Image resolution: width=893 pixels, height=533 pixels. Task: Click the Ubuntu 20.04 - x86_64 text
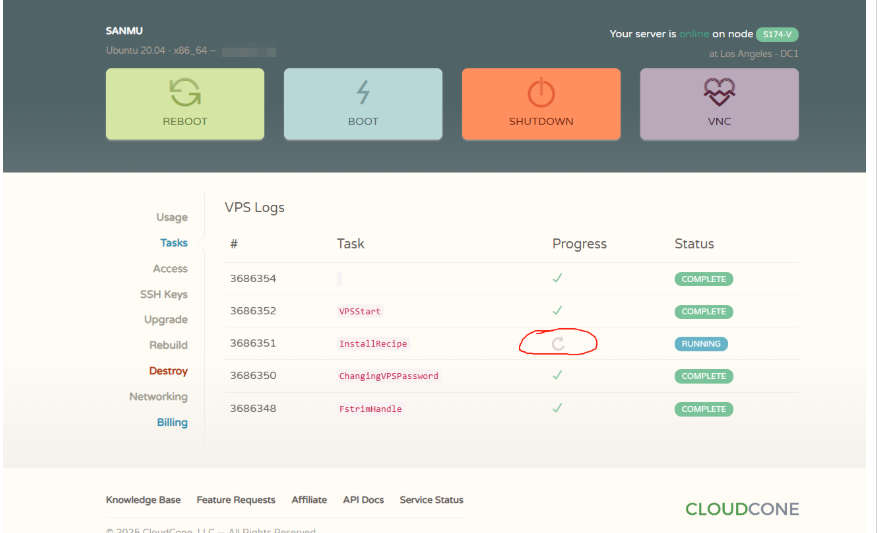pos(157,51)
